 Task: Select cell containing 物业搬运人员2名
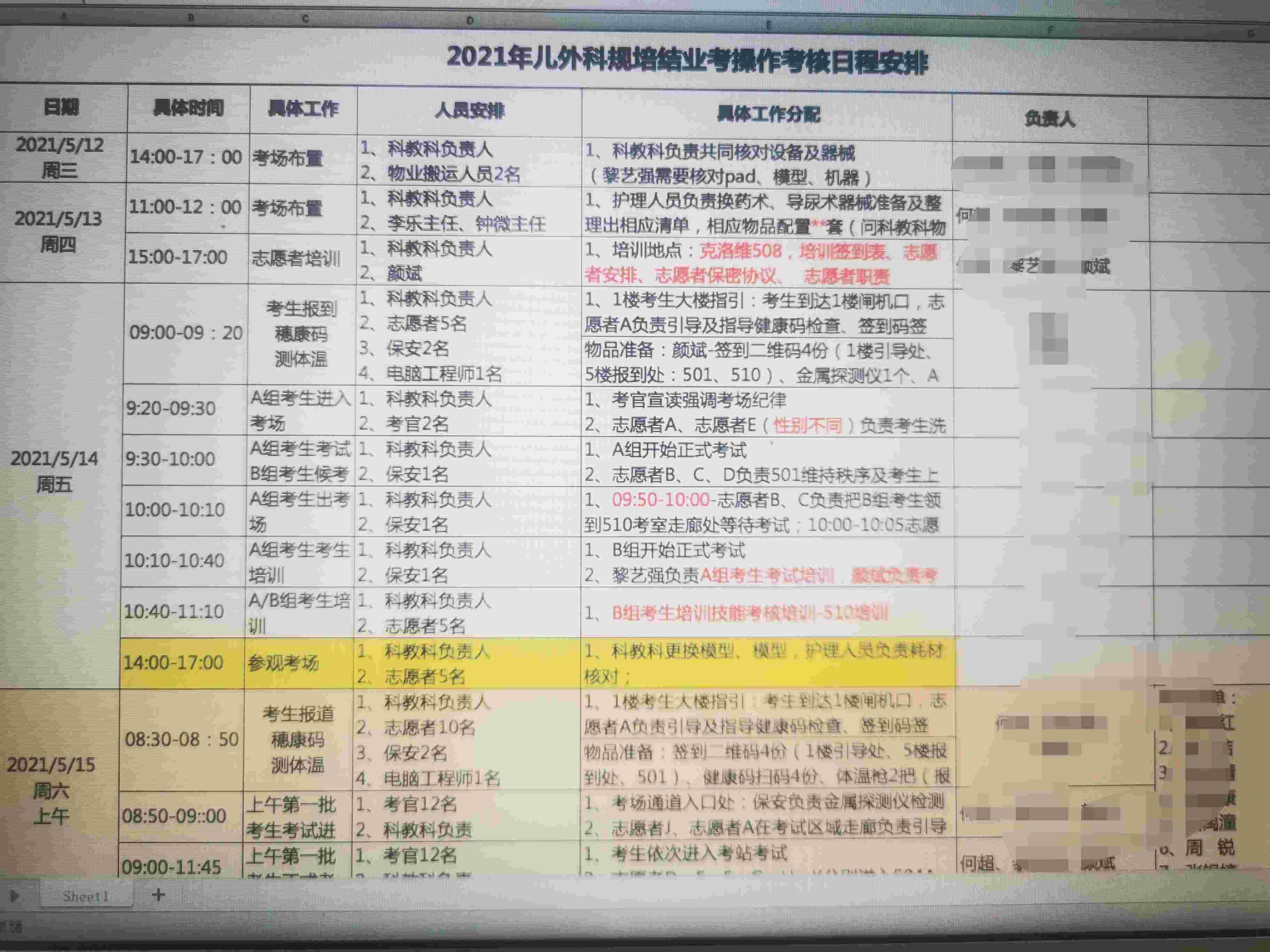point(469,161)
